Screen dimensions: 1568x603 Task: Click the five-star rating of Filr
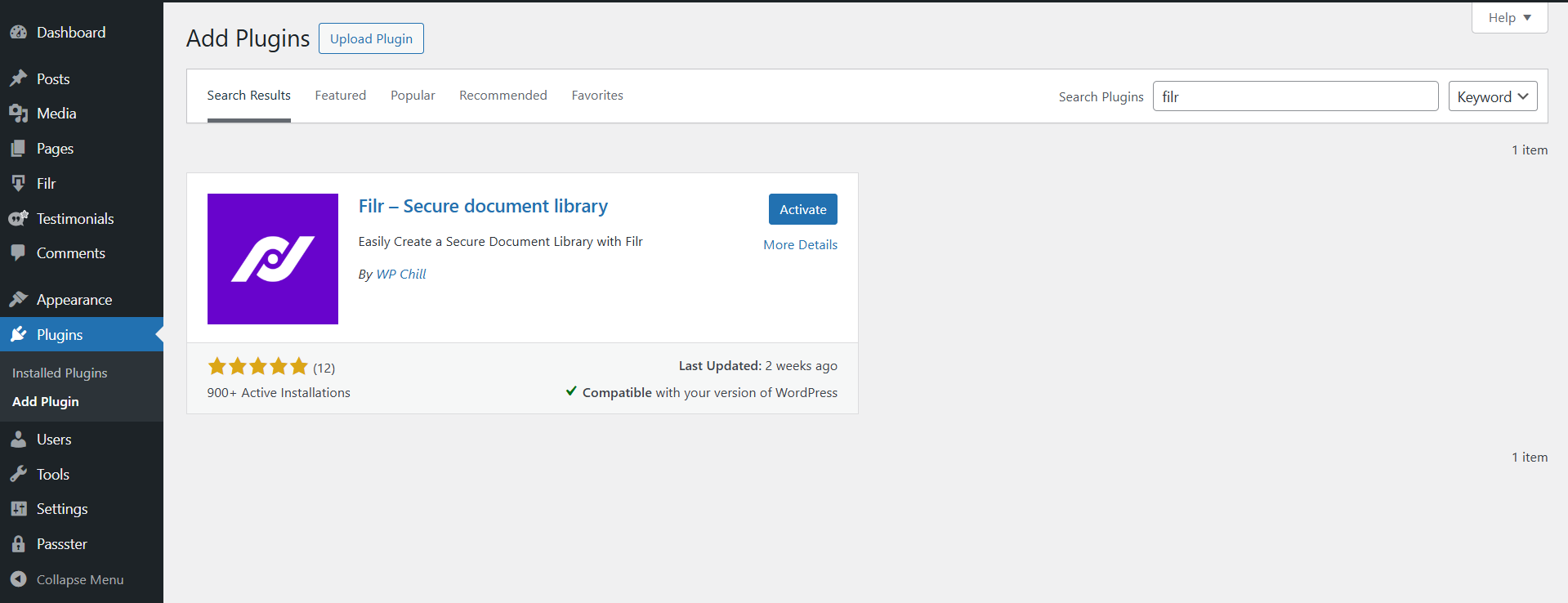258,366
